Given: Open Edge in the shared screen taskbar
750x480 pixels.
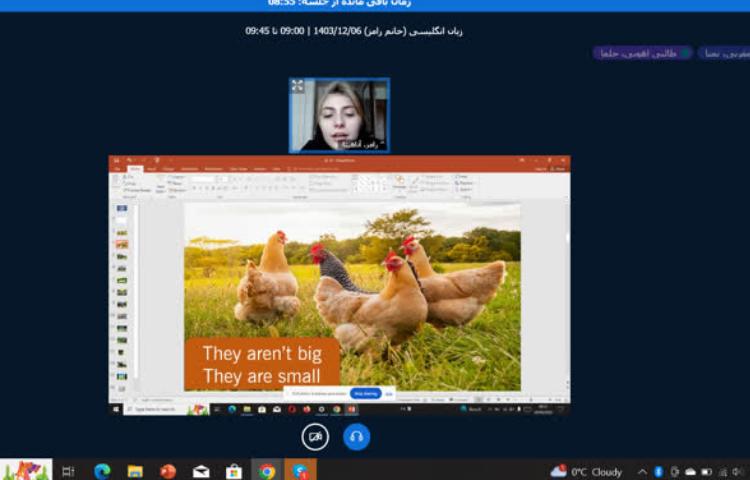Looking at the screenshot, I should [232, 409].
